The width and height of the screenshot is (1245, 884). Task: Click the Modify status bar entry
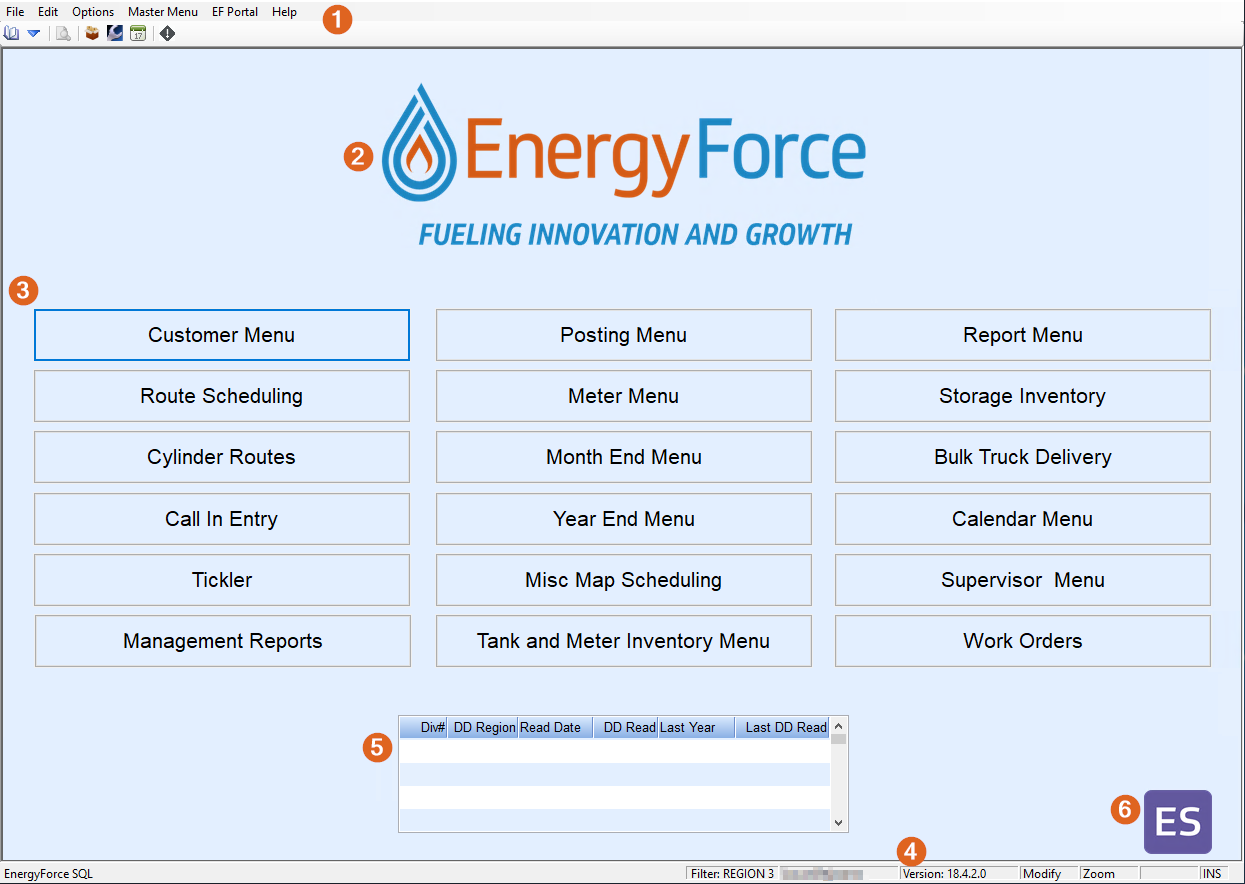pos(1049,874)
